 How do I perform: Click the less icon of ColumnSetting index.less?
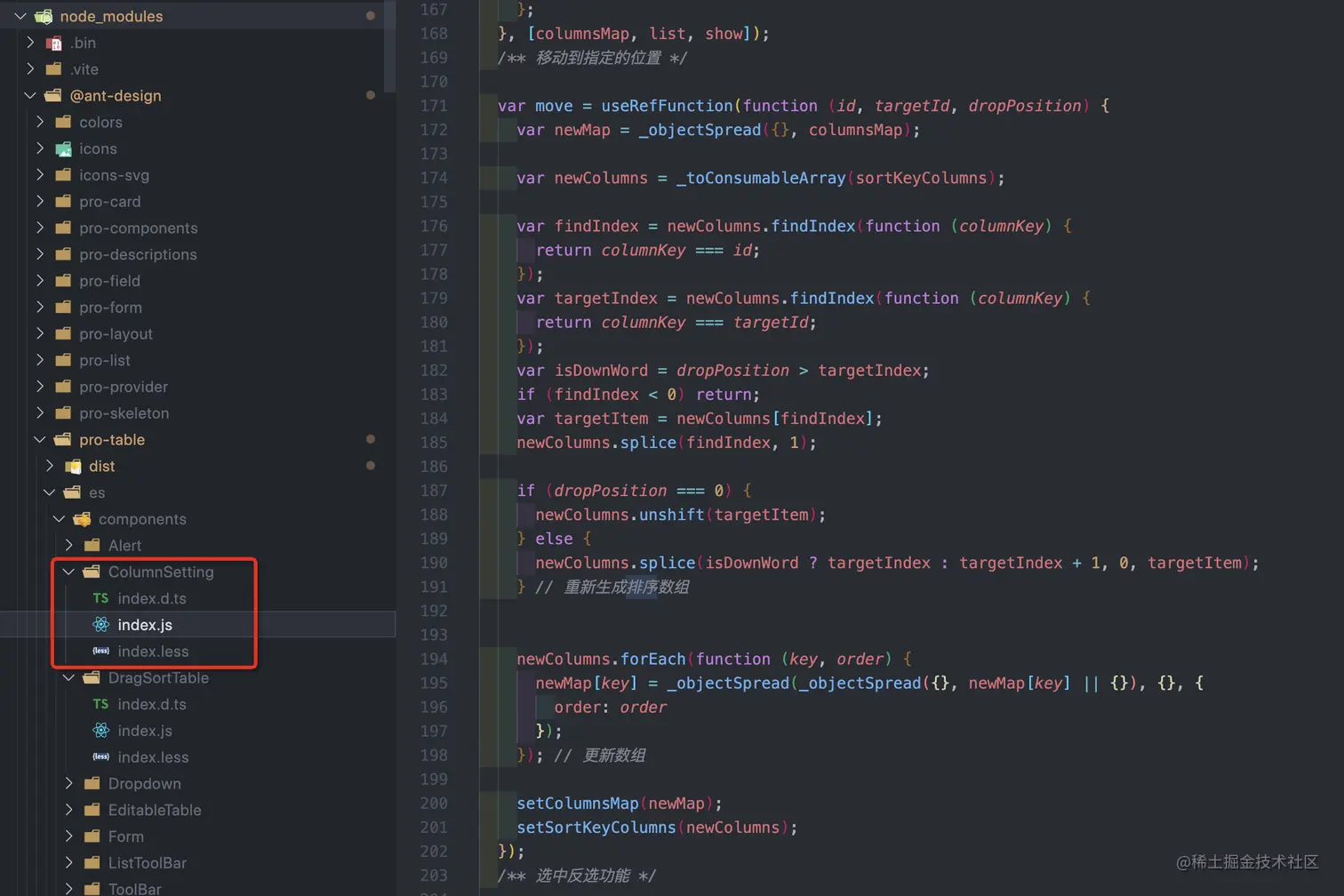[x=101, y=651]
